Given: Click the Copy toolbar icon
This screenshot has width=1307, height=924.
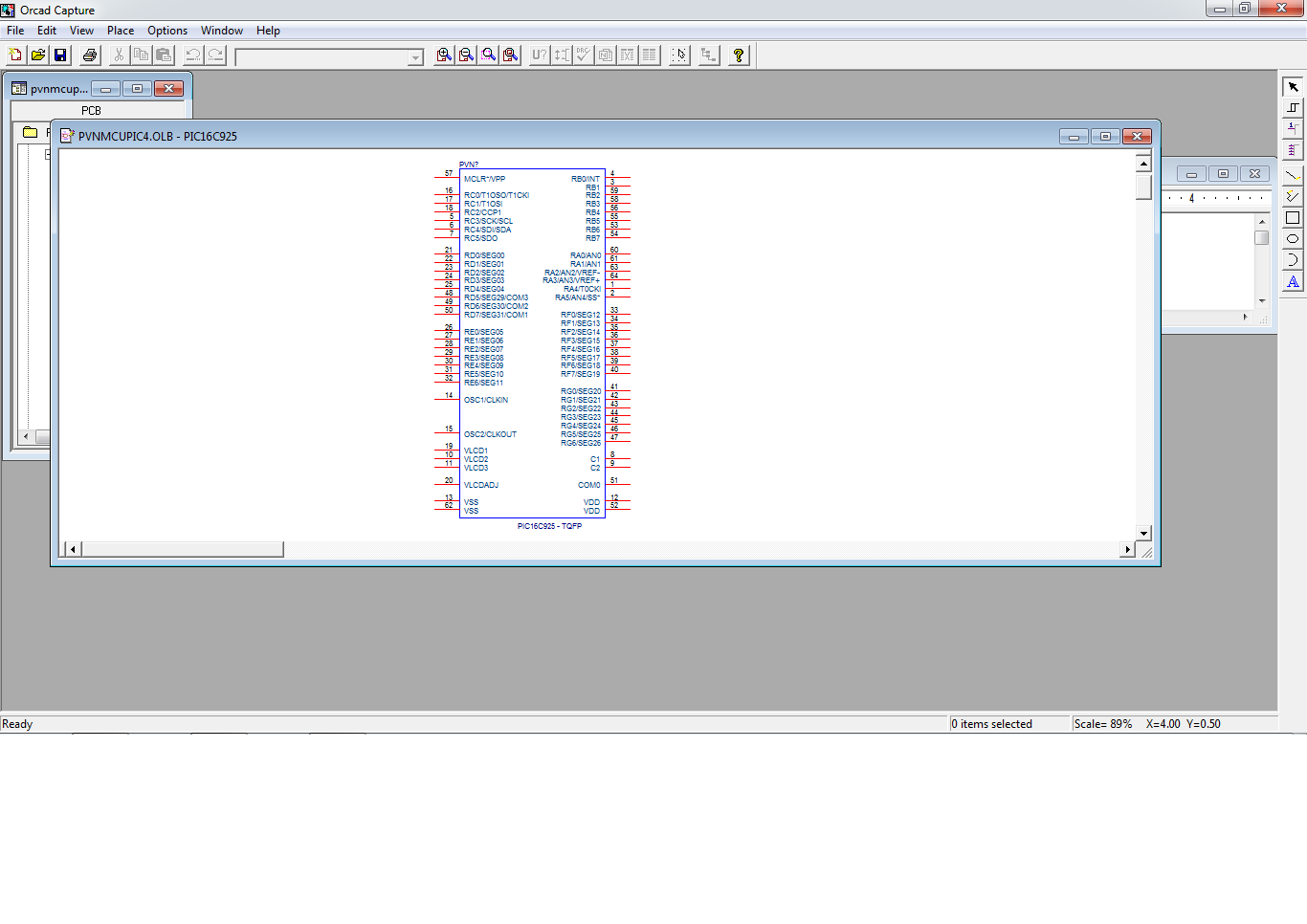Looking at the screenshot, I should (x=141, y=55).
